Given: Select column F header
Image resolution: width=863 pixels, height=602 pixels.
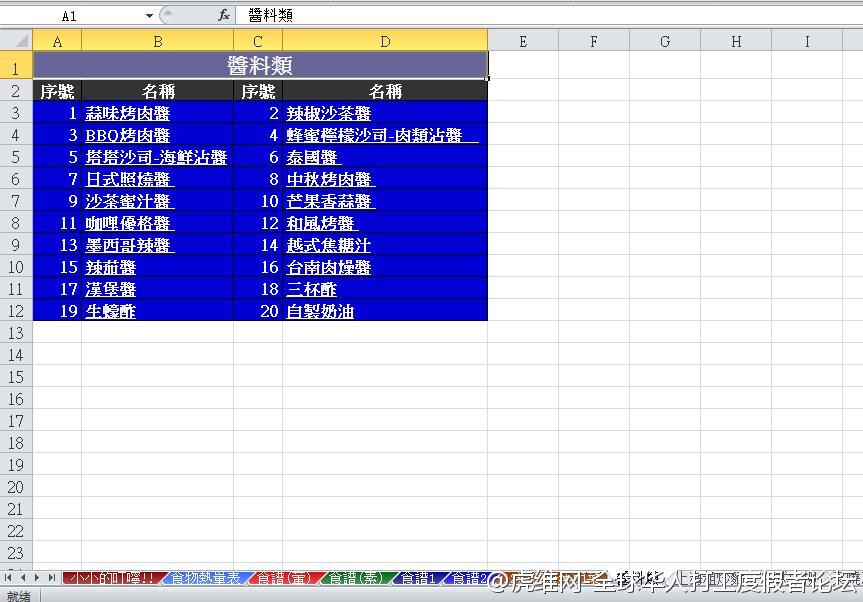Looking at the screenshot, I should (594, 41).
